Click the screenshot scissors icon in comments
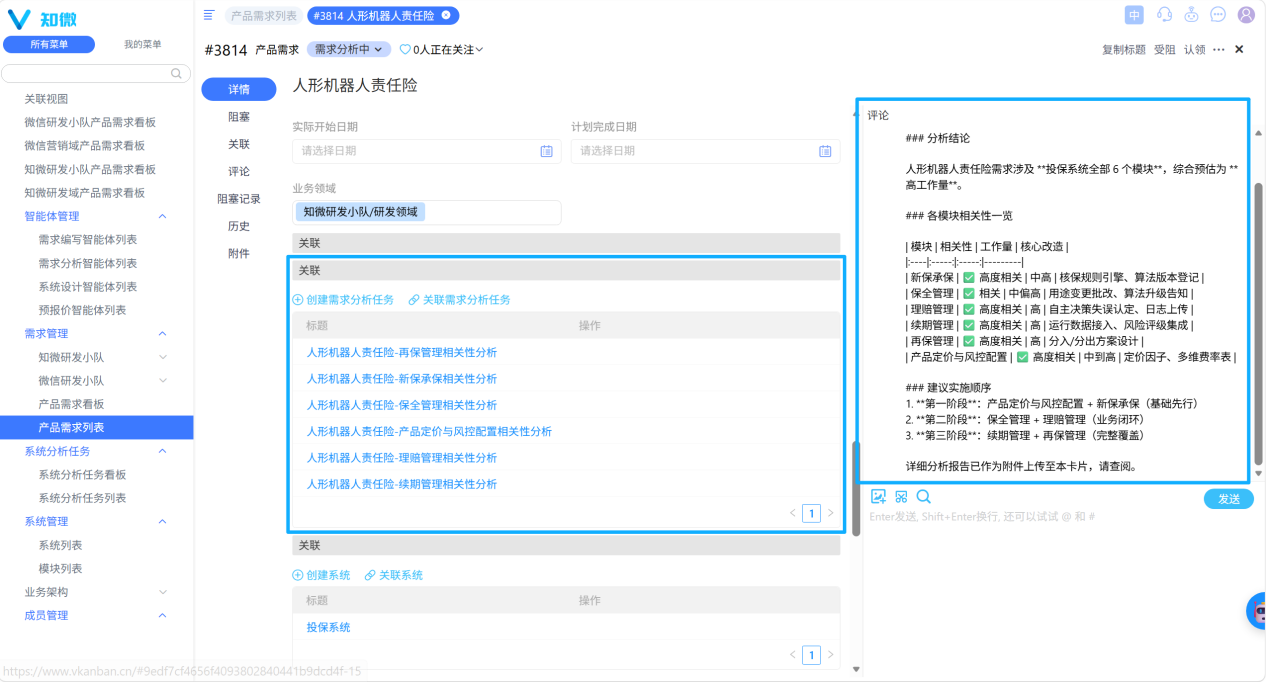This screenshot has height=682, width=1267. coord(901,496)
